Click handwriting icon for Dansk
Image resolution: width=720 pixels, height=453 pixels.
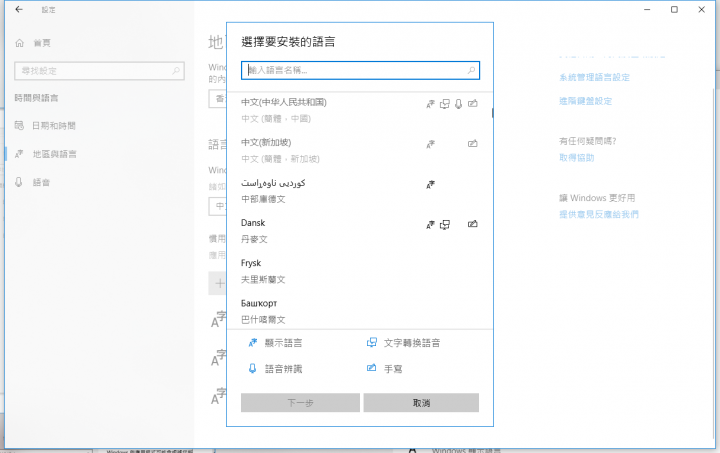[472, 224]
